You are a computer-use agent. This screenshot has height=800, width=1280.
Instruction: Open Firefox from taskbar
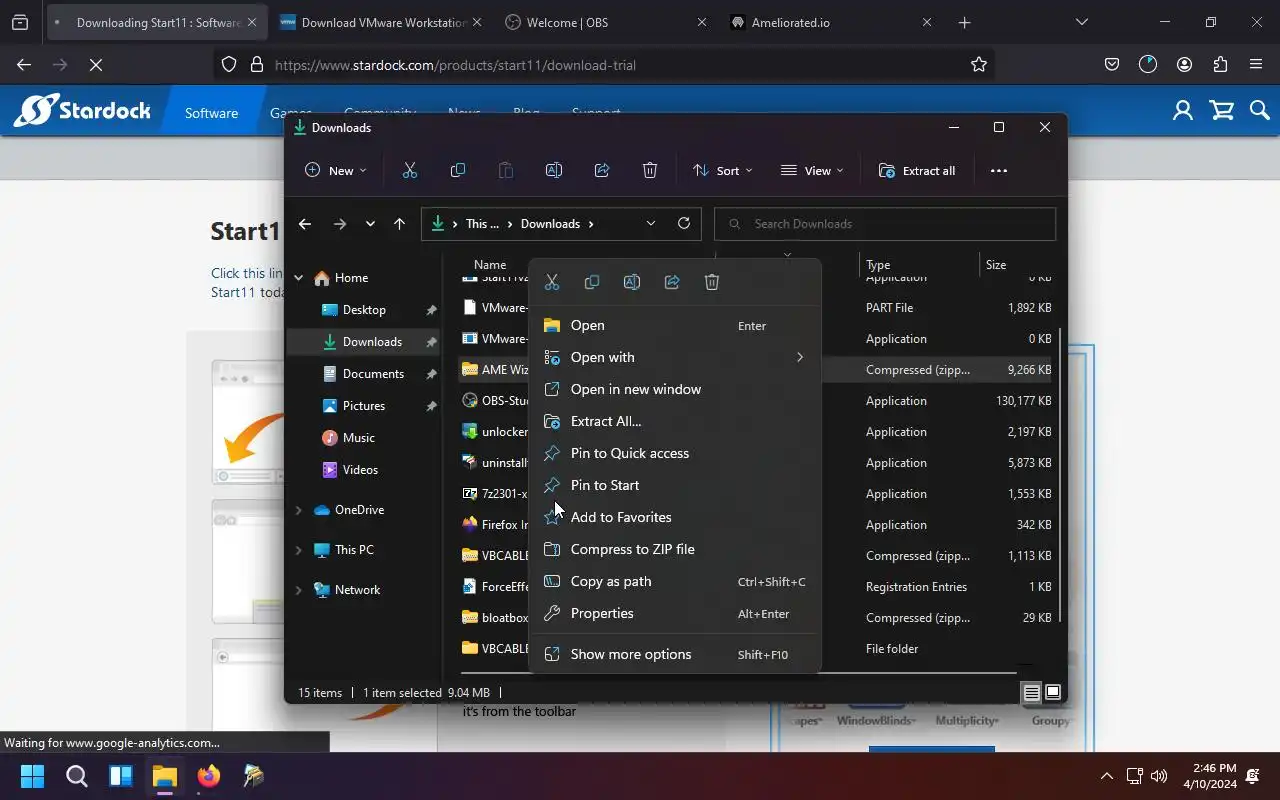pyautogui.click(x=208, y=776)
